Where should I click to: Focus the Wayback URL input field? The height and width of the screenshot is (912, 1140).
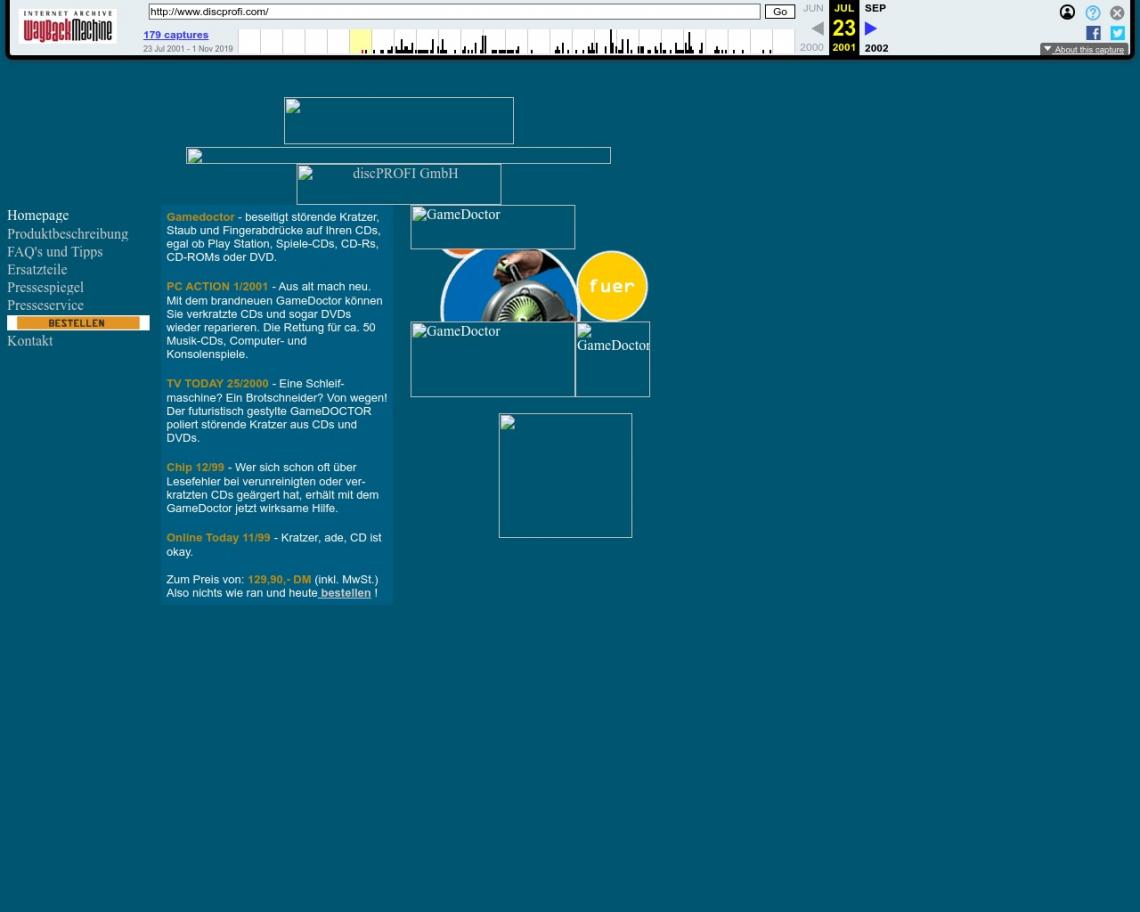(454, 12)
